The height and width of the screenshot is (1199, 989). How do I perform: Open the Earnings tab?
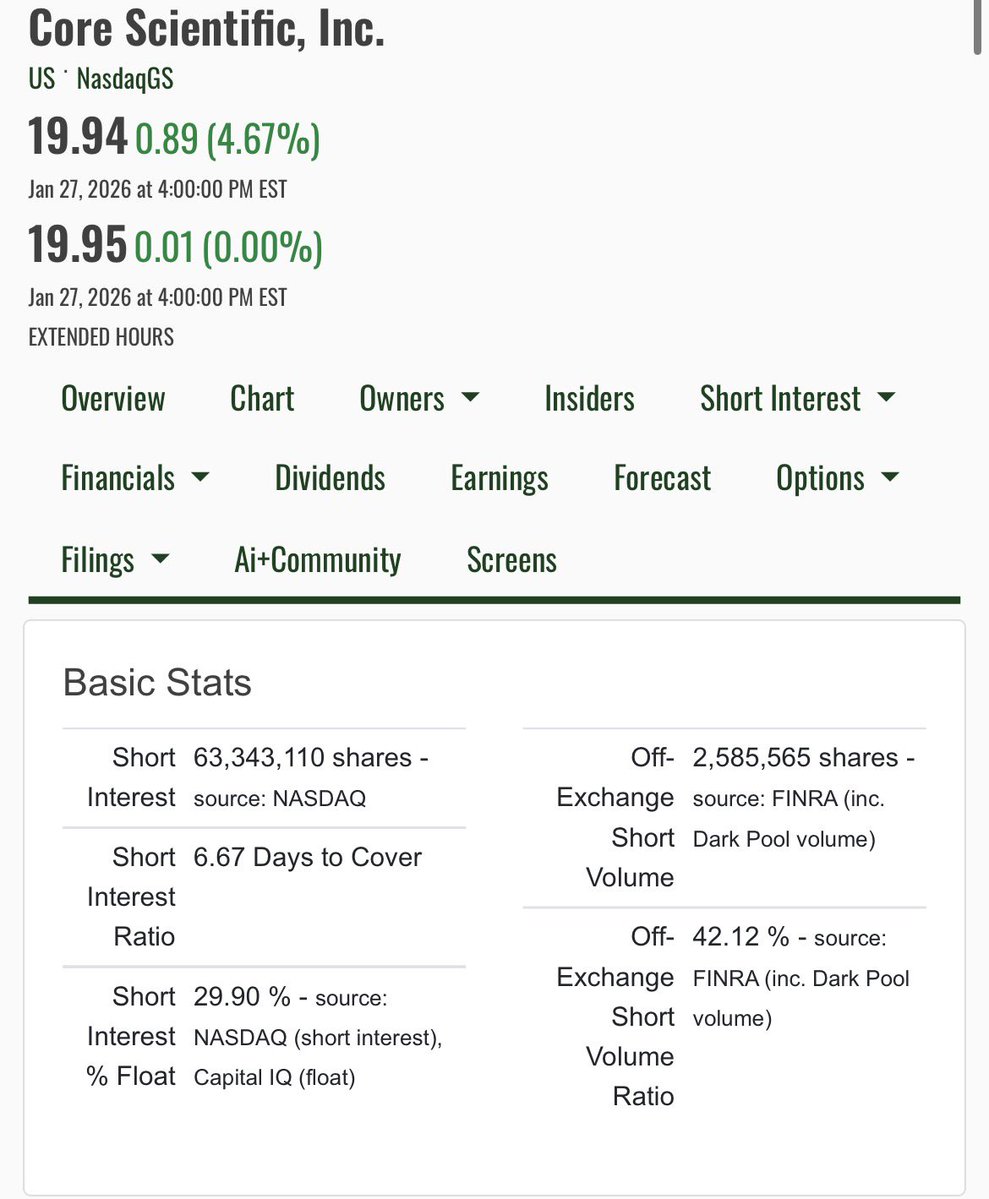(499, 479)
